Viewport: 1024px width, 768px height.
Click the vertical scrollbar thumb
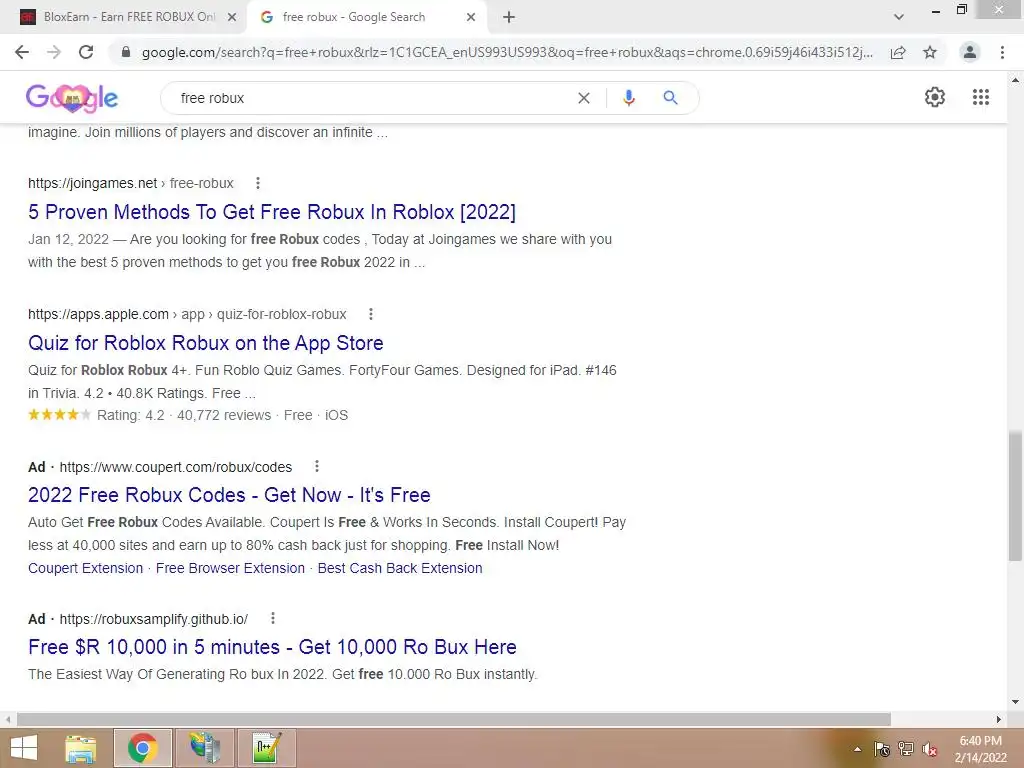1015,495
